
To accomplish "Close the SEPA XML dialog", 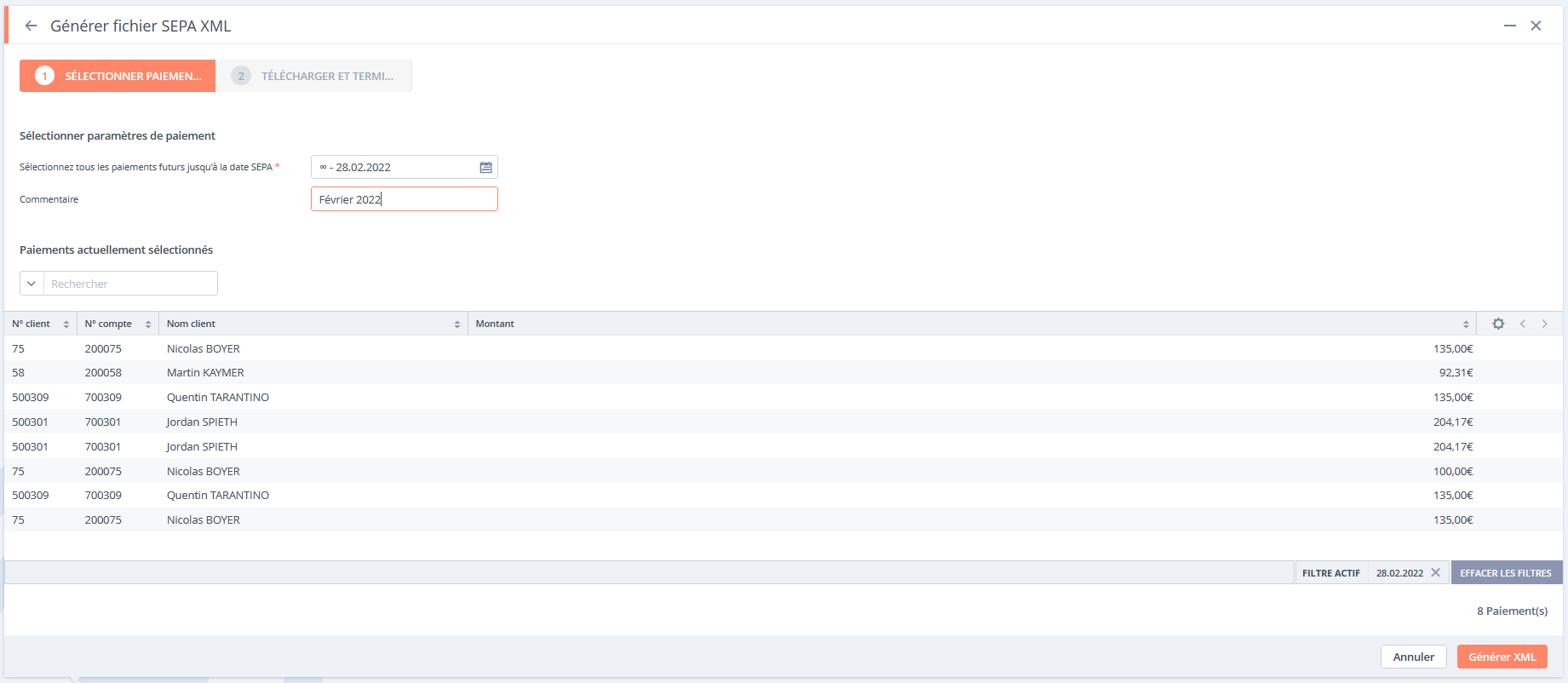I will 1536,26.
